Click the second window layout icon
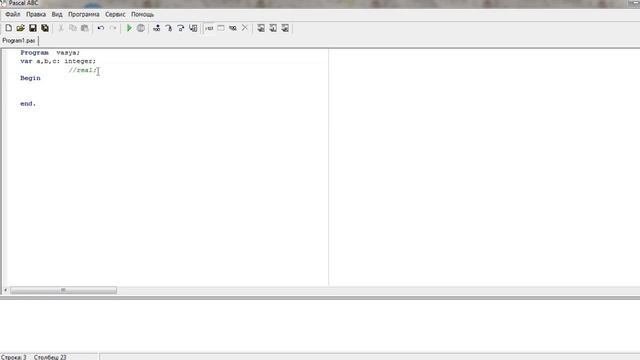 [273, 28]
